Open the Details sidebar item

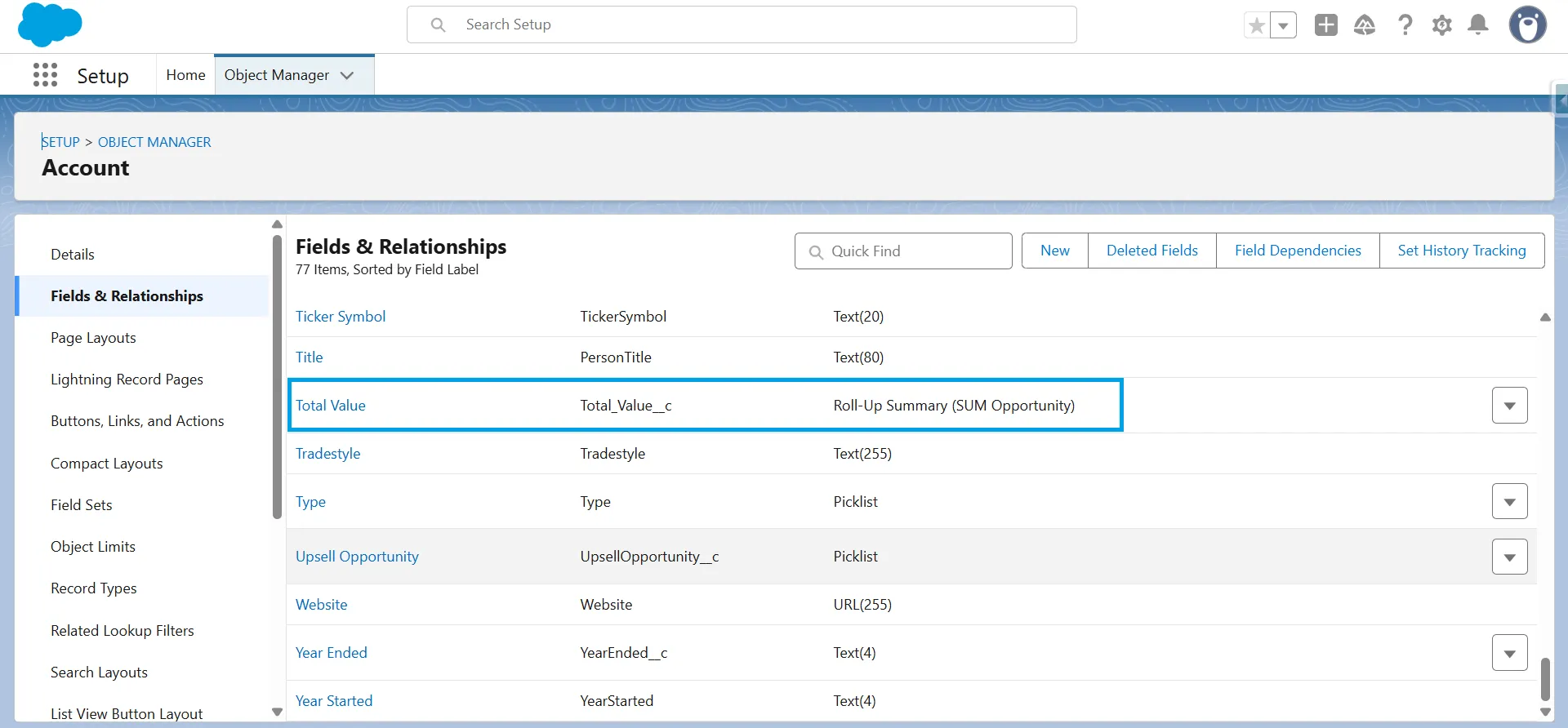pos(73,255)
